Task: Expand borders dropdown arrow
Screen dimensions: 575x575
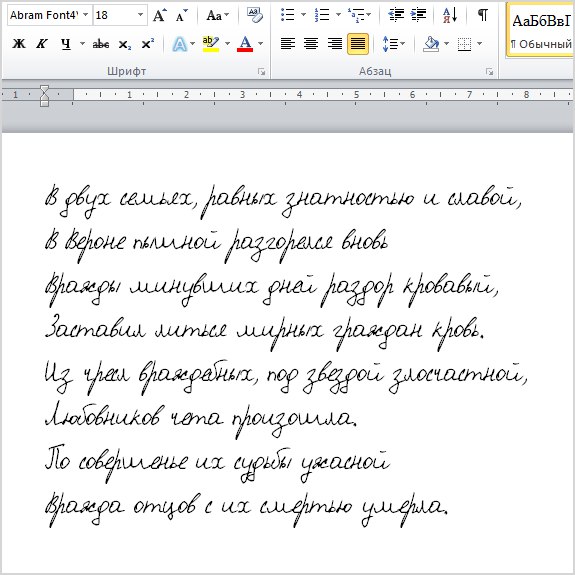Action: point(479,44)
